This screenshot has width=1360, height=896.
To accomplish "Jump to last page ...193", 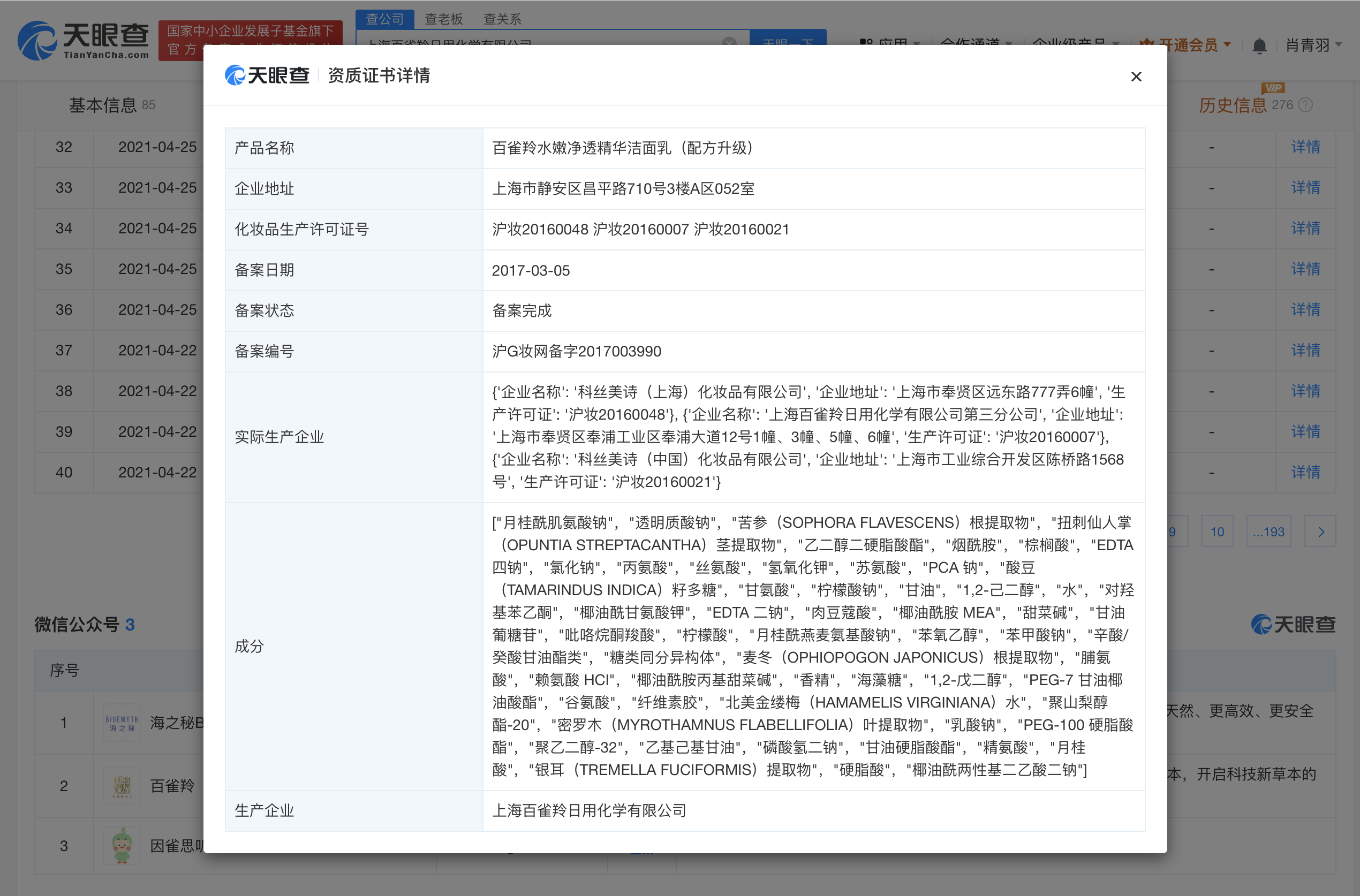I will 1268,531.
